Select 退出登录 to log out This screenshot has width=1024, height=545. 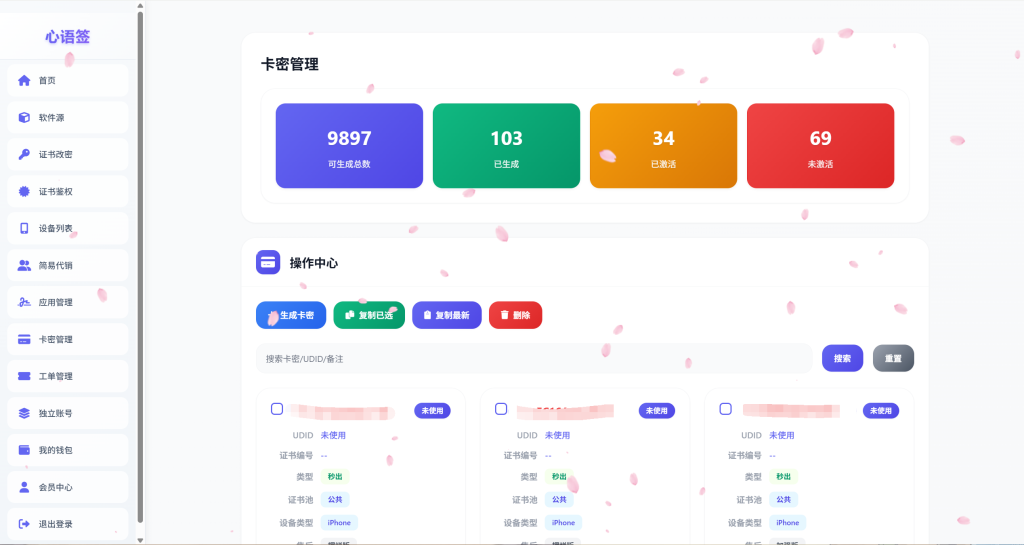click(x=67, y=523)
